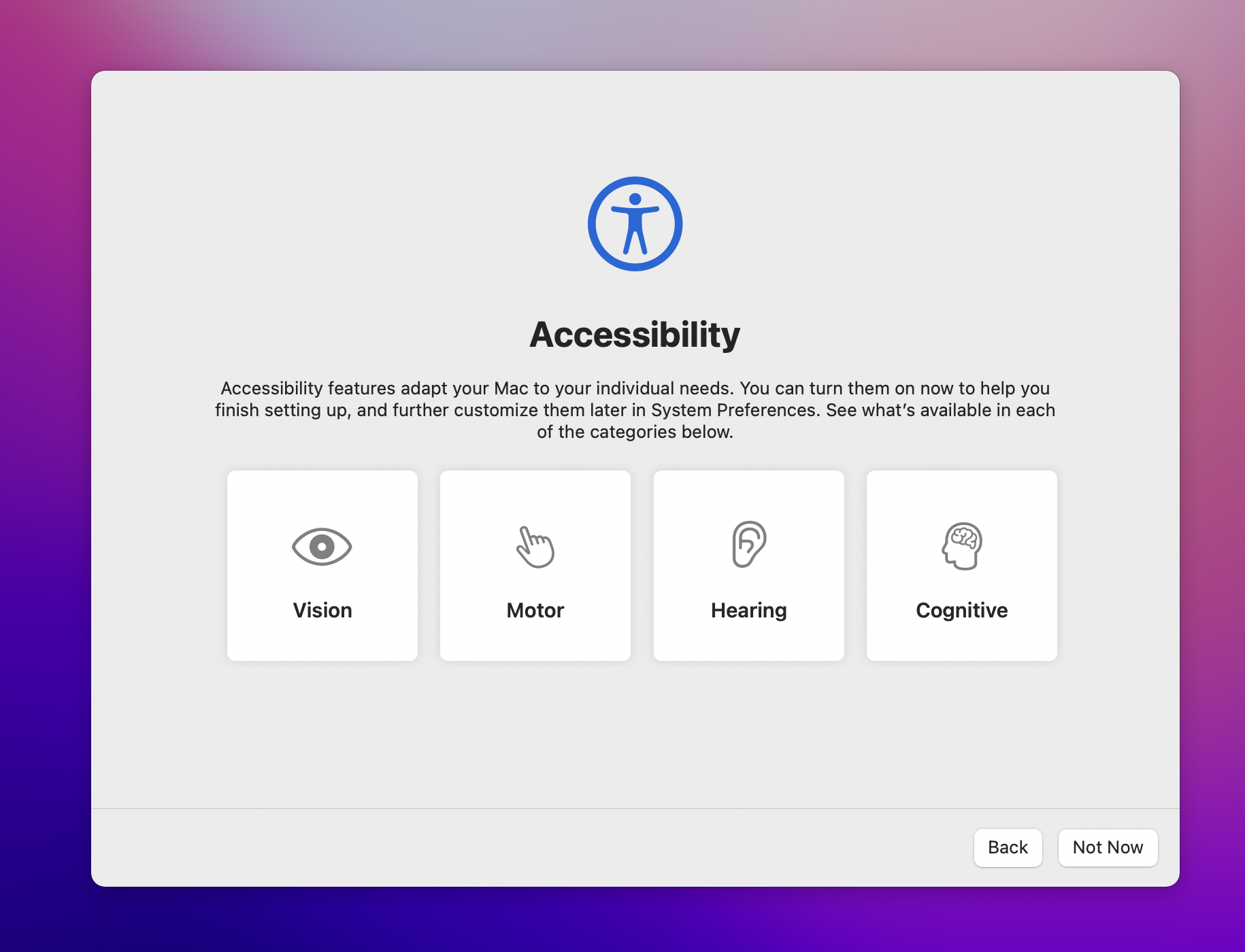Click the bold "Accessibility" heading text

[635, 335]
